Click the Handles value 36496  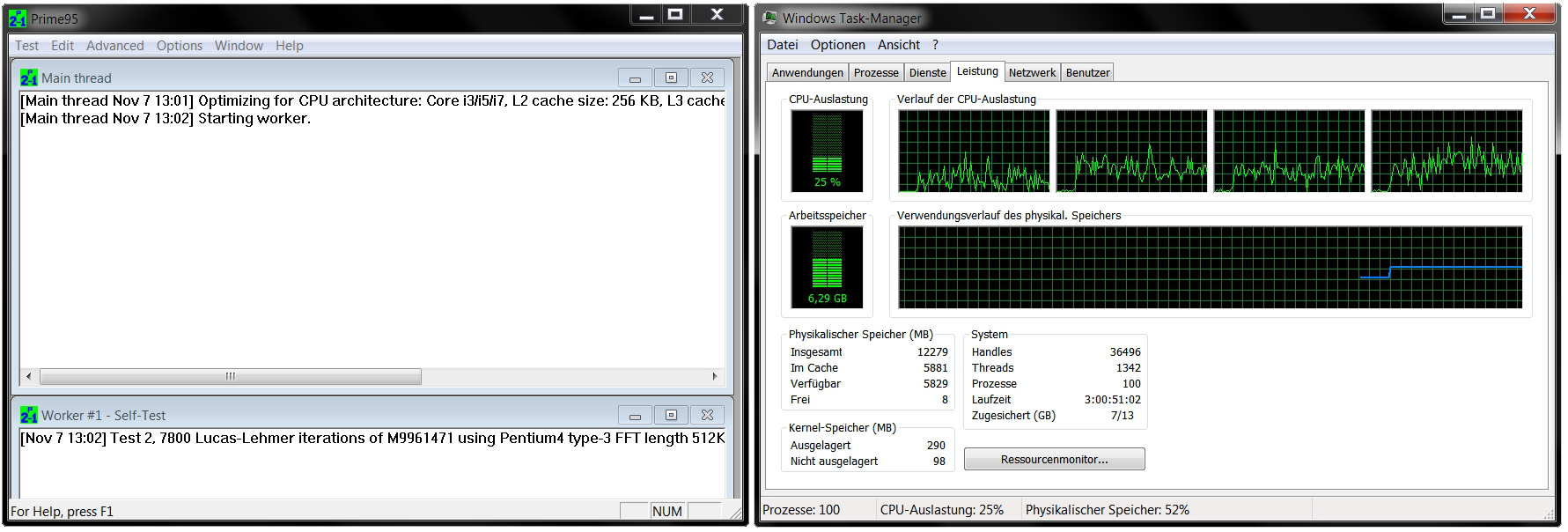[x=1125, y=352]
